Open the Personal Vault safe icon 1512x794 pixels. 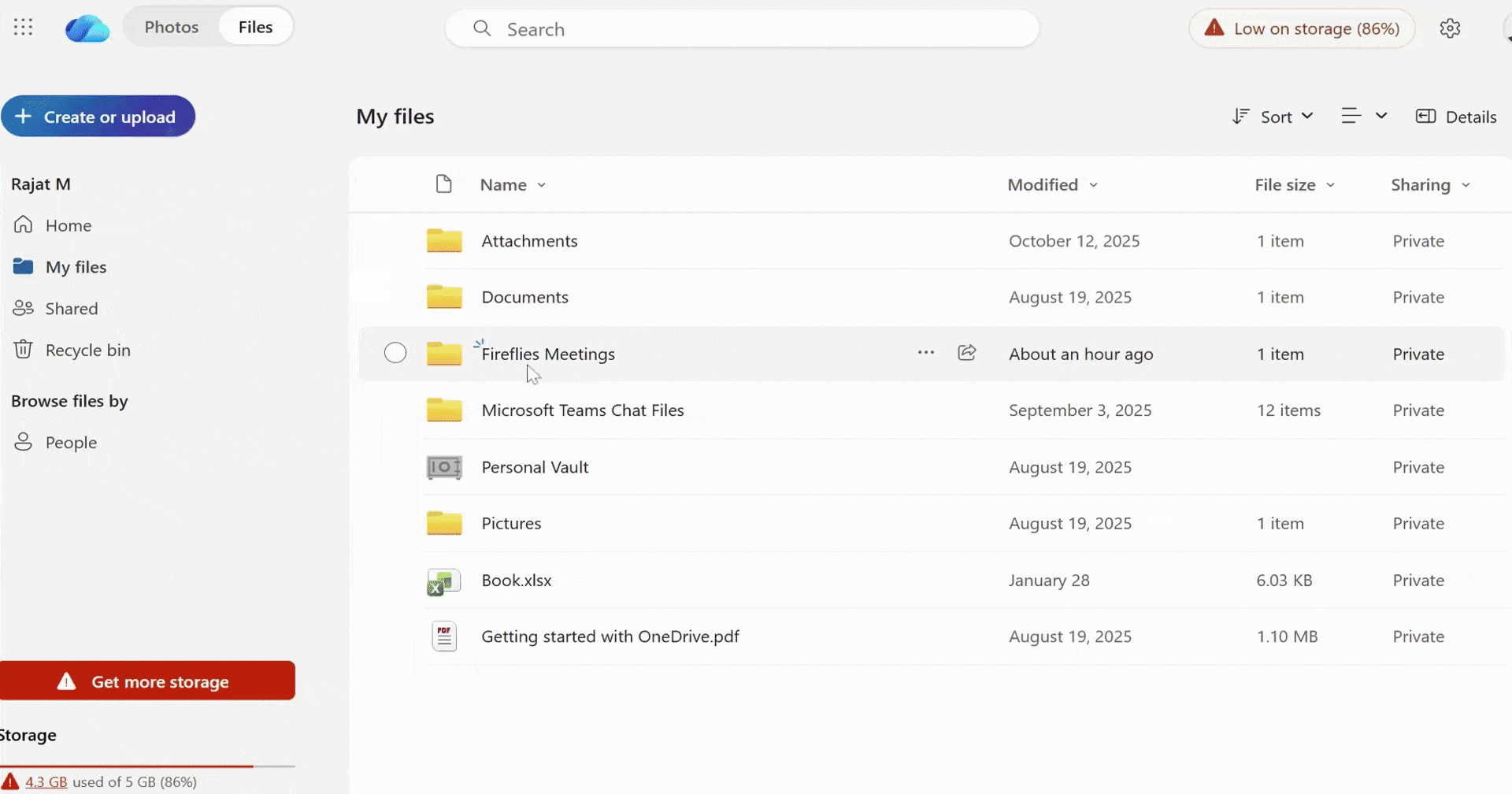(x=444, y=467)
